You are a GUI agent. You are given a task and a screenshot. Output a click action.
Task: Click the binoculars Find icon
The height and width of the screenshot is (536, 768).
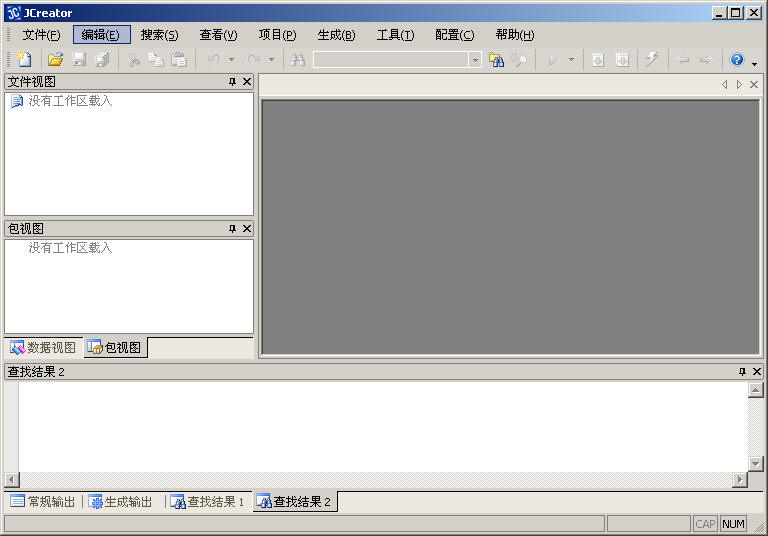[297, 60]
